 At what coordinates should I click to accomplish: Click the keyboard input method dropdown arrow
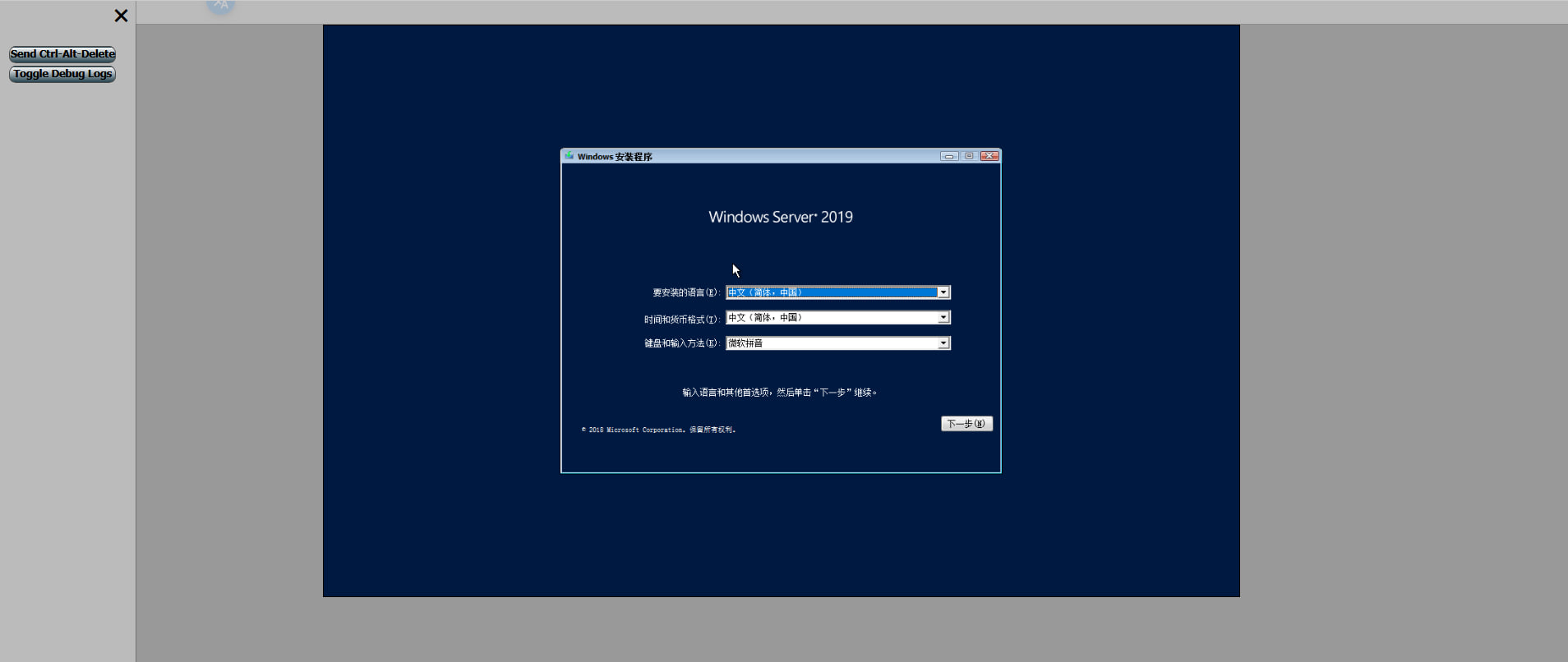point(943,343)
